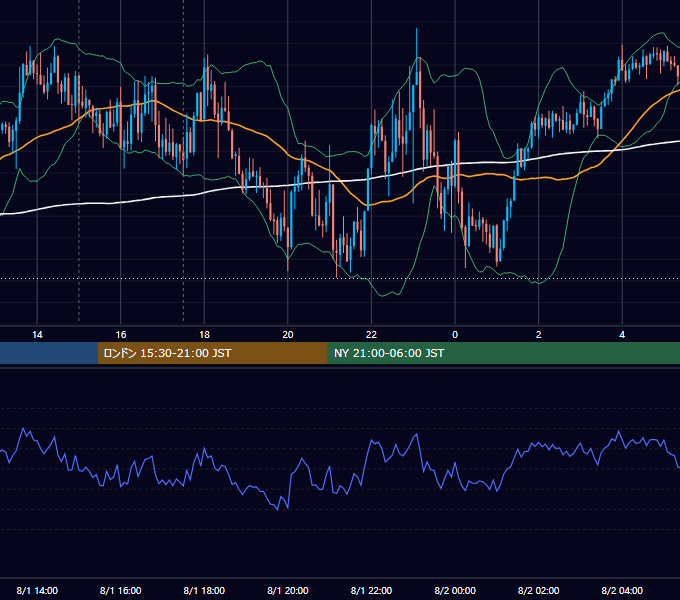Click the 8/2 00:00 time label

(x=455, y=591)
